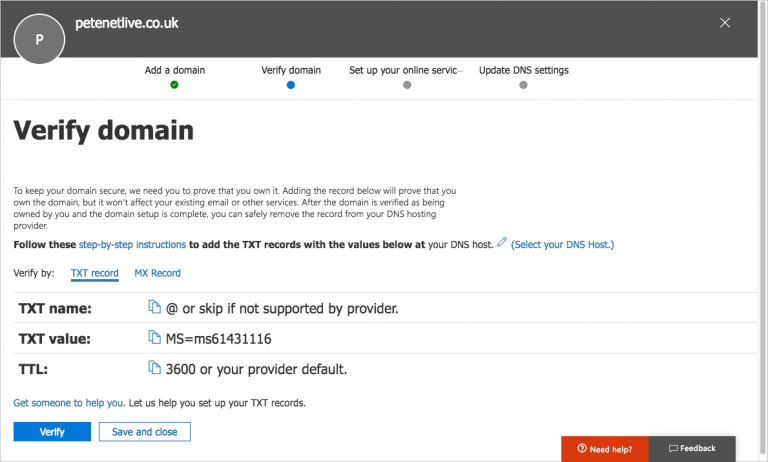Copy the TXT value MS=ms61431116 icon
This screenshot has width=768, height=462.
click(x=154, y=338)
